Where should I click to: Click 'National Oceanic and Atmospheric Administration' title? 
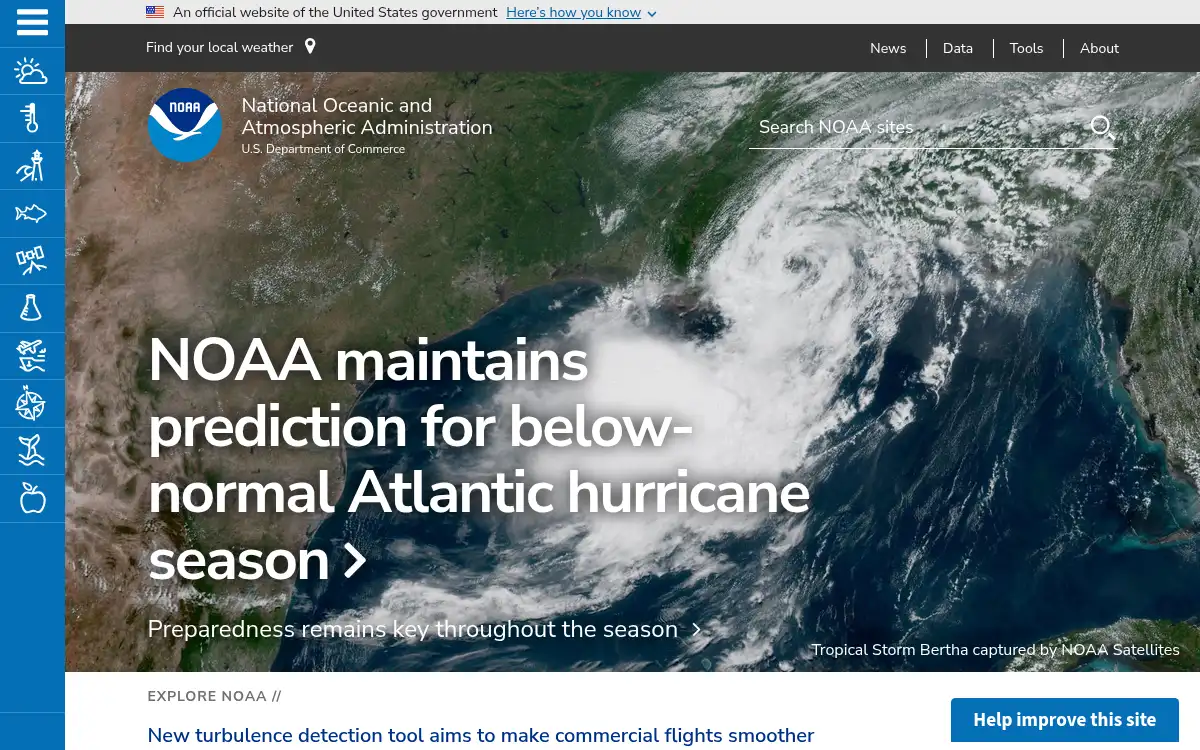coord(367,116)
